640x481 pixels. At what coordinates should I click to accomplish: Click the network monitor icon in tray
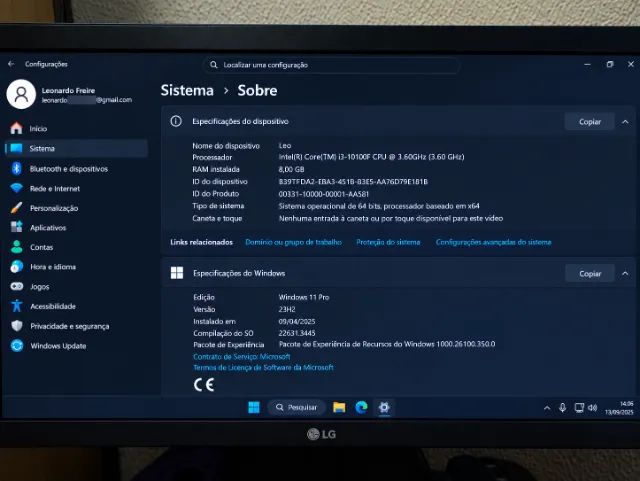[579, 408]
